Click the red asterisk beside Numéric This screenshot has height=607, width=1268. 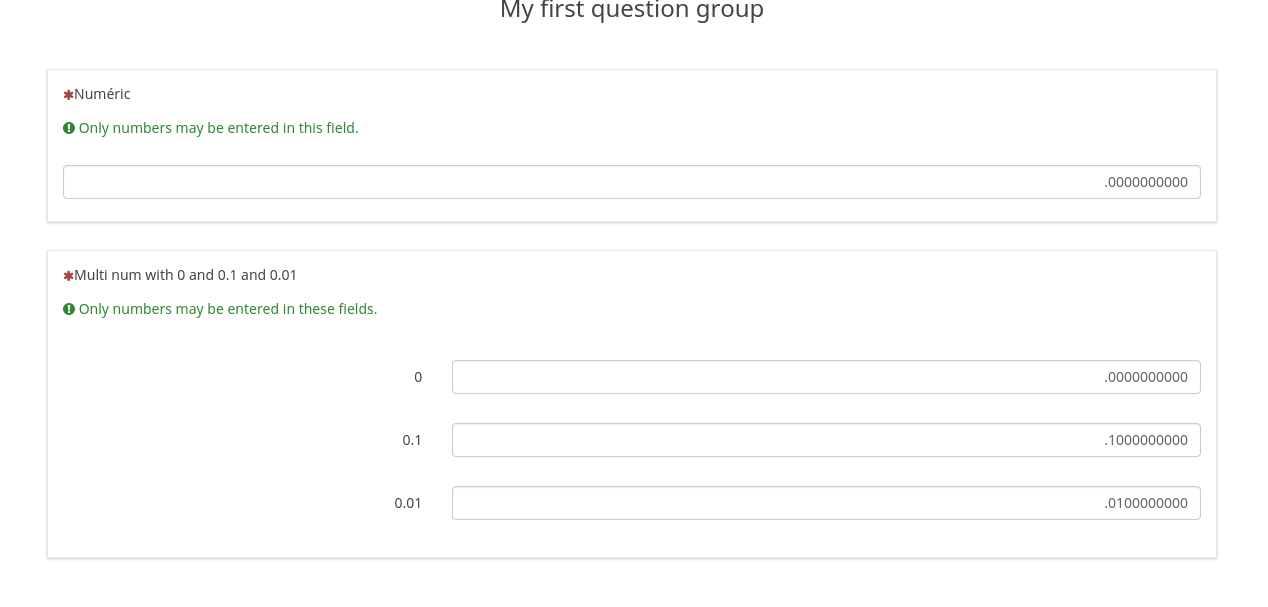[68, 95]
